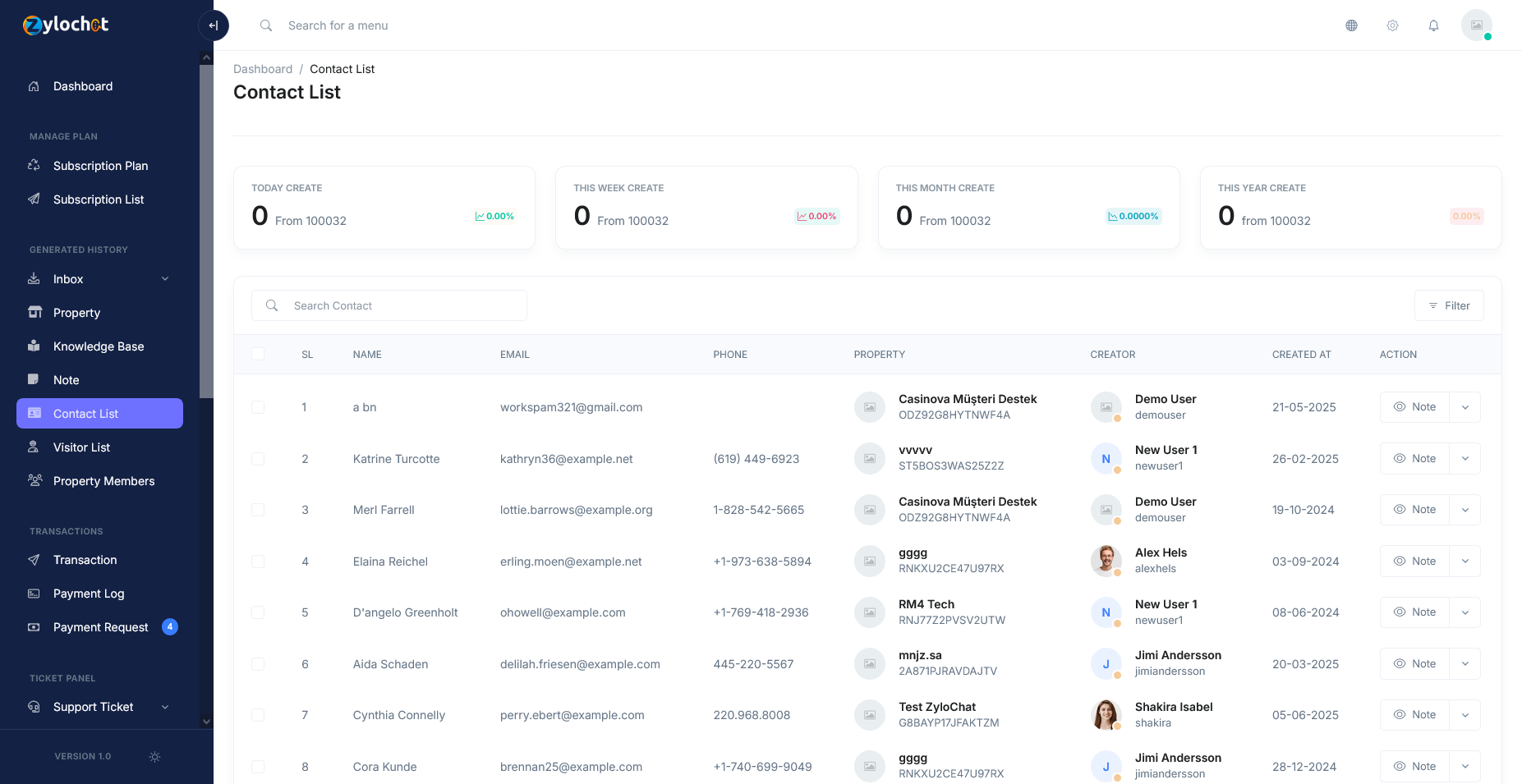Screen dimensions: 1522x784
Task: Click the Dashboard home icon in the sidebar
Action: [34, 86]
